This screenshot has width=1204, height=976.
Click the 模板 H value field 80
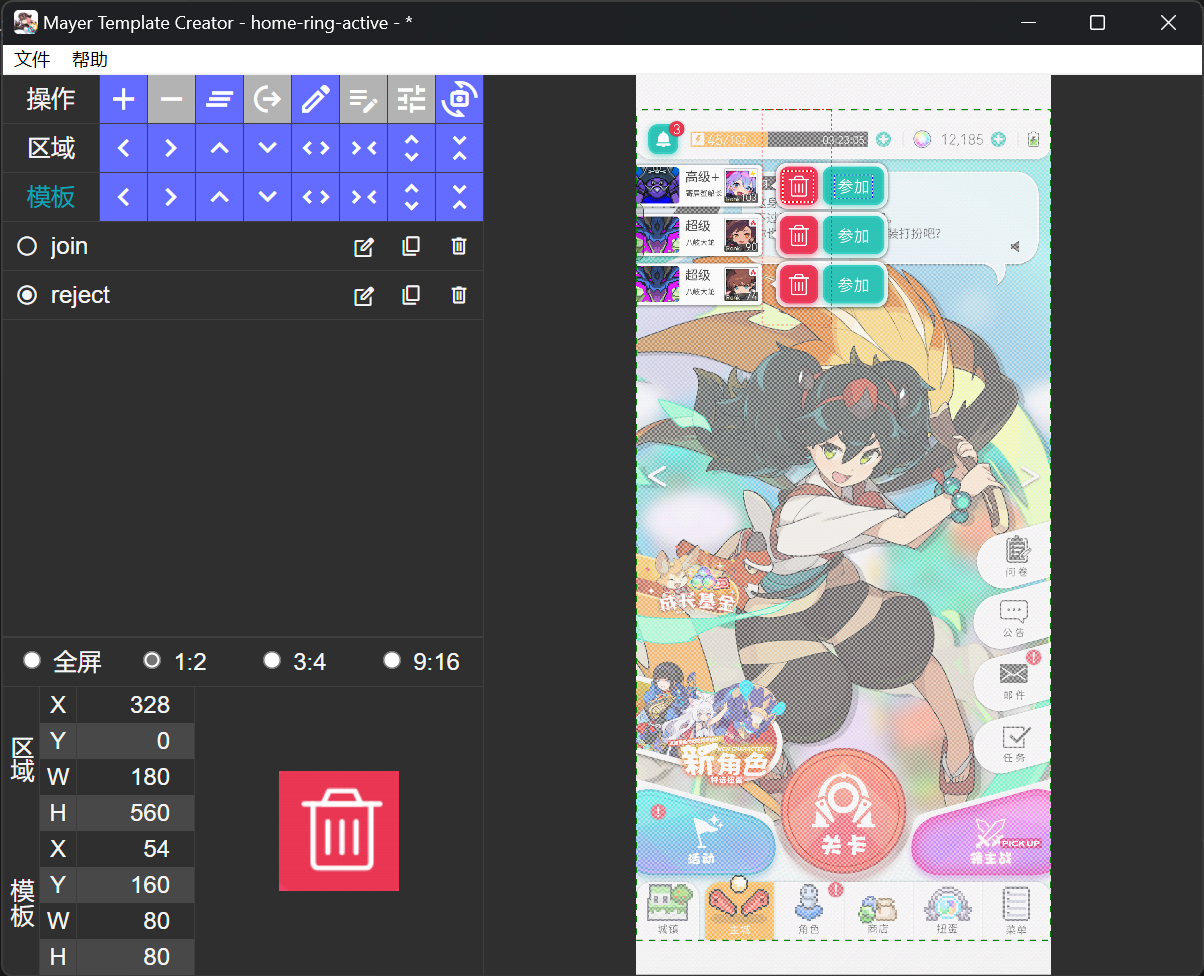coord(136,957)
